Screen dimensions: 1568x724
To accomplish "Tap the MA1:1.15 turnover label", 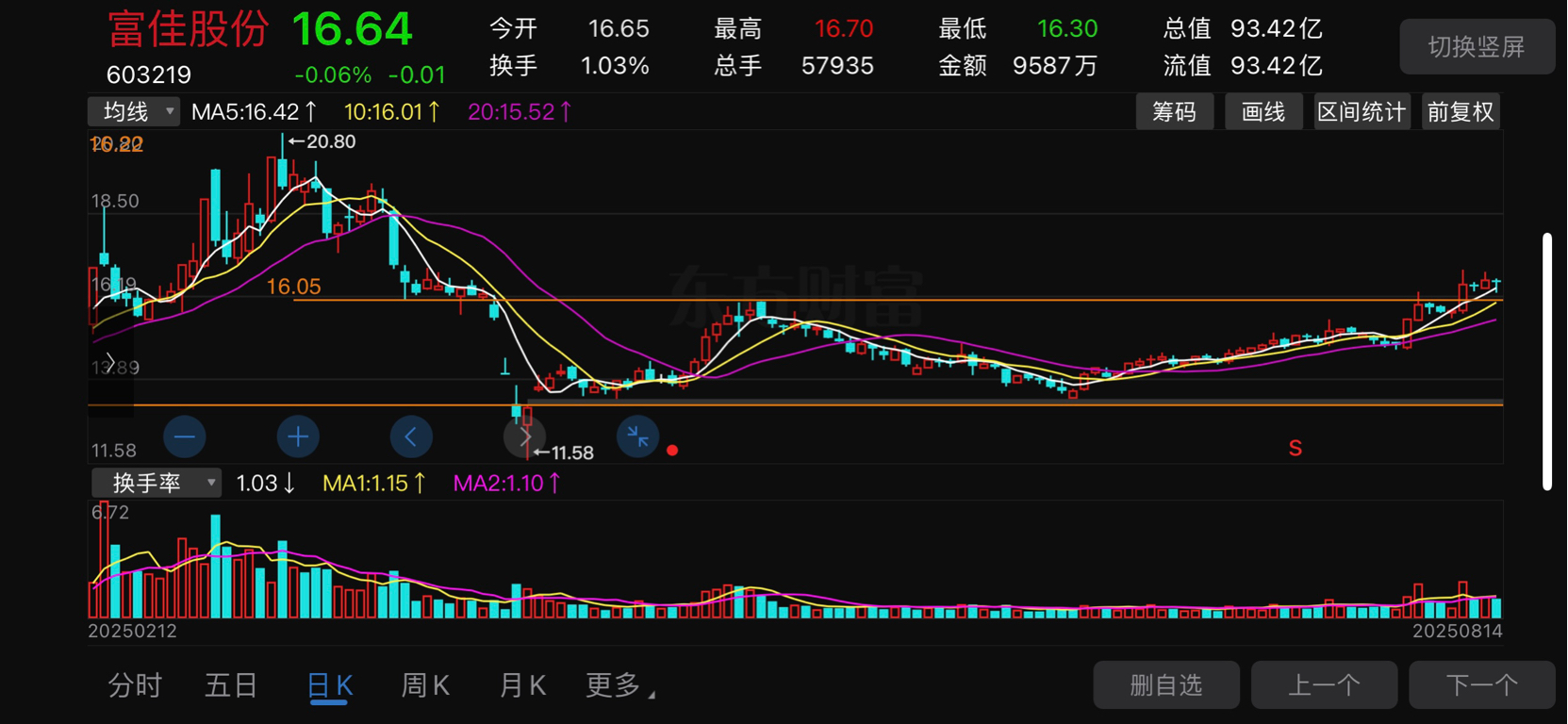I will [373, 484].
